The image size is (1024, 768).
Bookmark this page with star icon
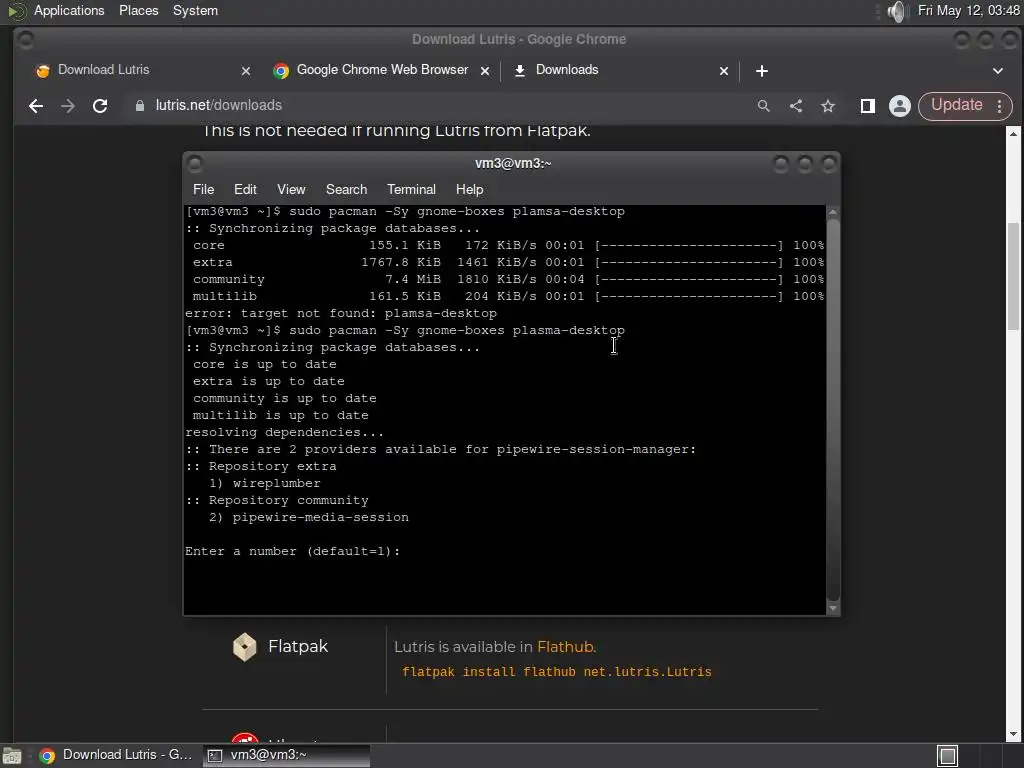[x=828, y=106]
